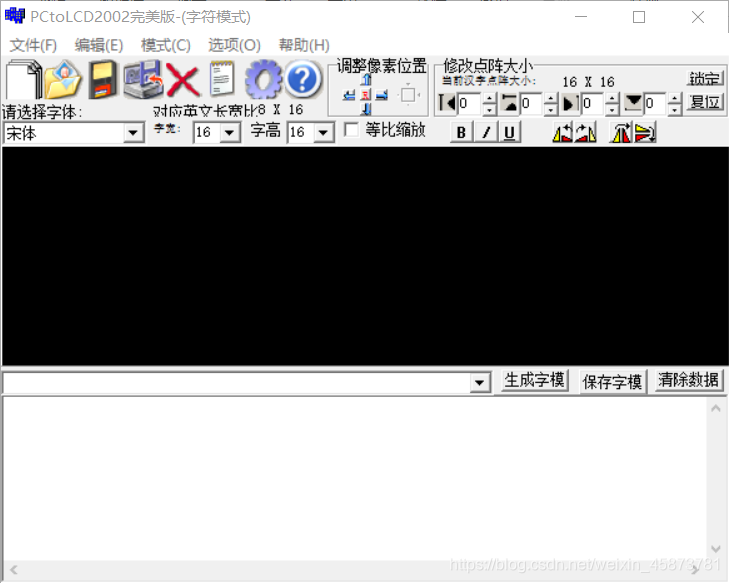Expand the text input combo box arrow
729x583 pixels.
click(x=480, y=383)
